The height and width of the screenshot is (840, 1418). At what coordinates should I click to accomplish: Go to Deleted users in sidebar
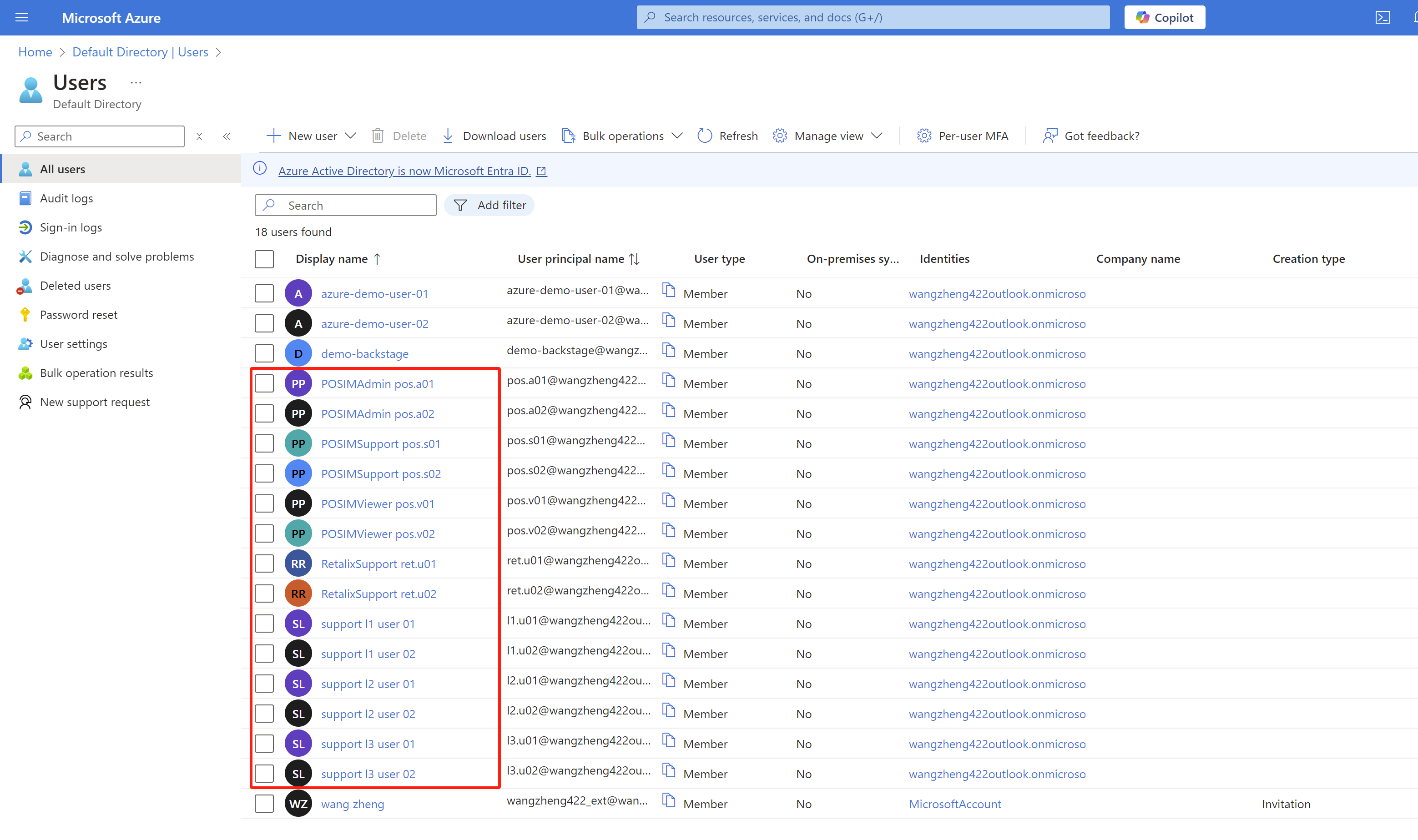75,286
